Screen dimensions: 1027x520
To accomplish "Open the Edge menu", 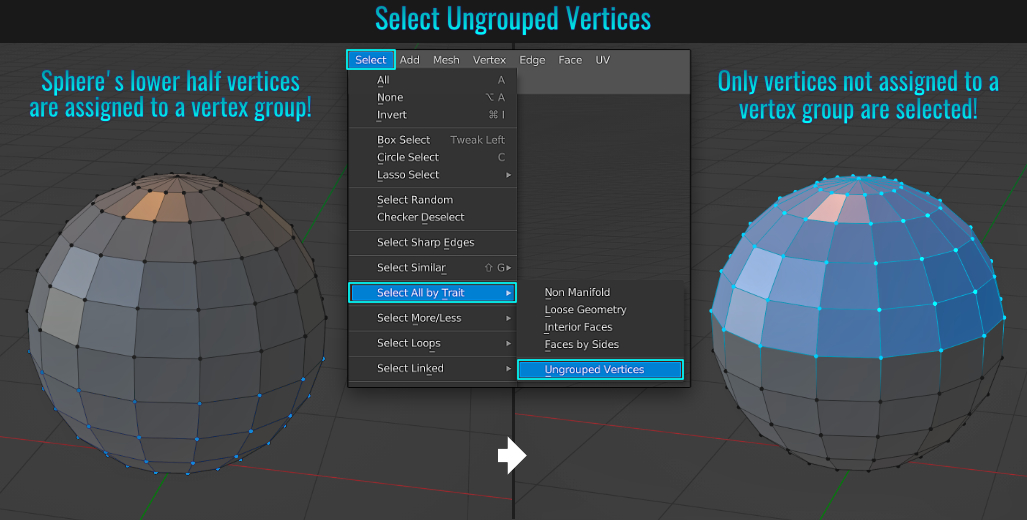I will (x=532, y=60).
